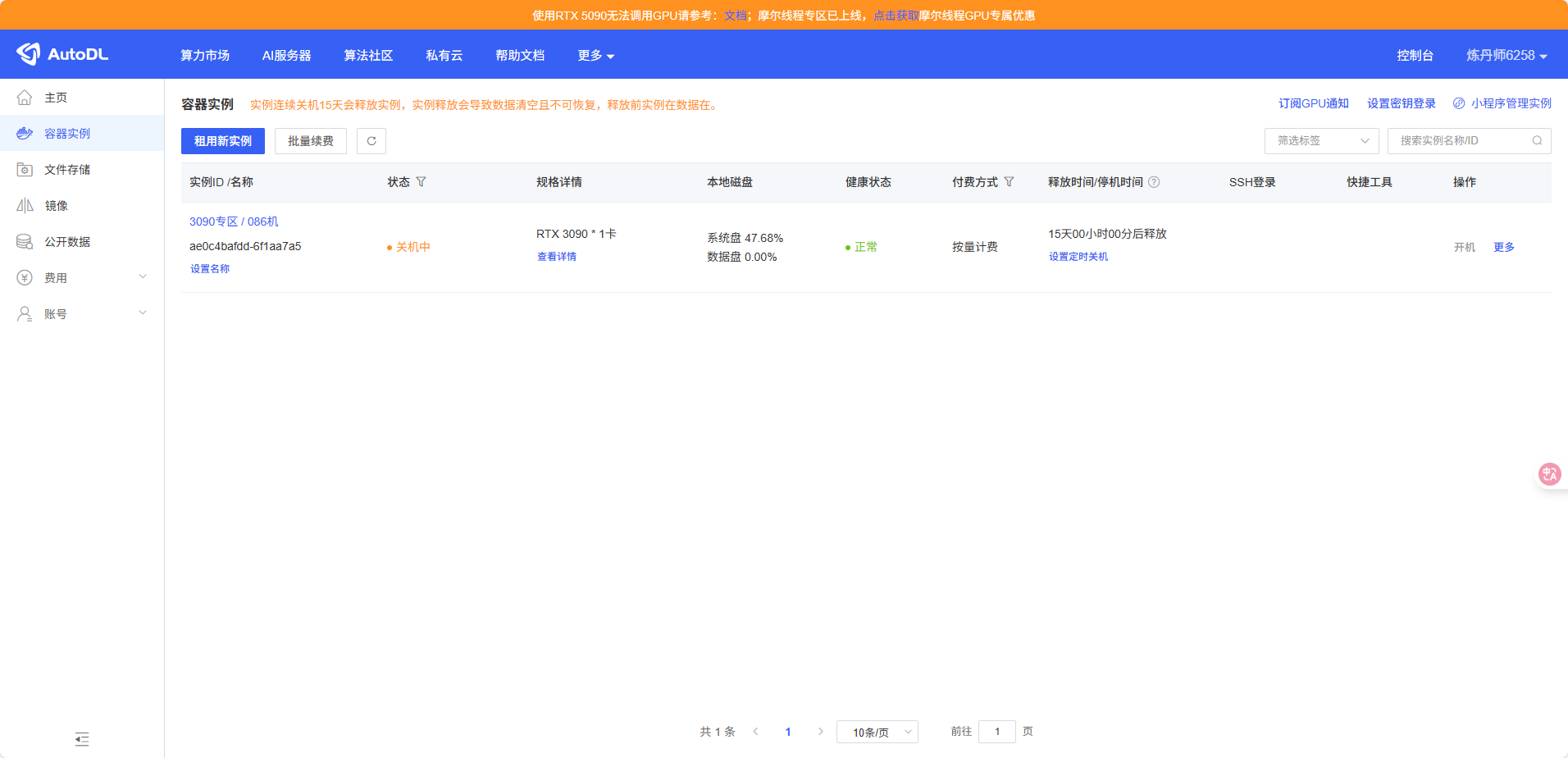
Task: Expand the 费用 sidebar section
Action: click(x=82, y=278)
